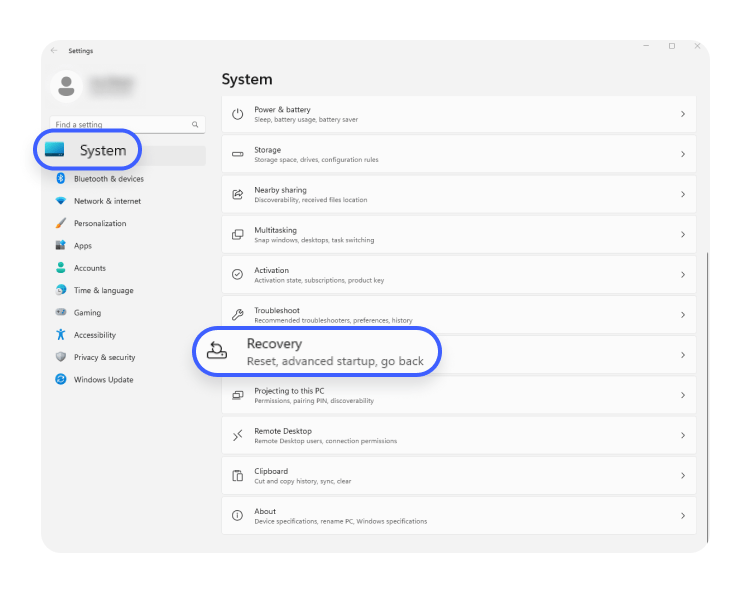
Task: Open Troubleshoot label
Action: (276, 310)
